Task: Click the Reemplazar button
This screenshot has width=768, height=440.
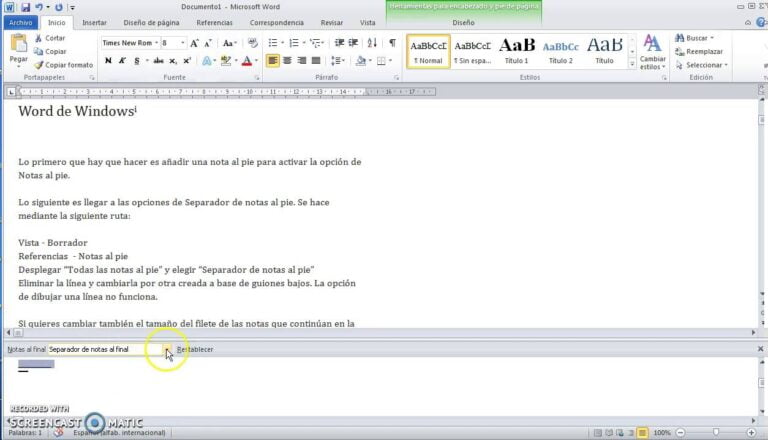Action: point(699,51)
